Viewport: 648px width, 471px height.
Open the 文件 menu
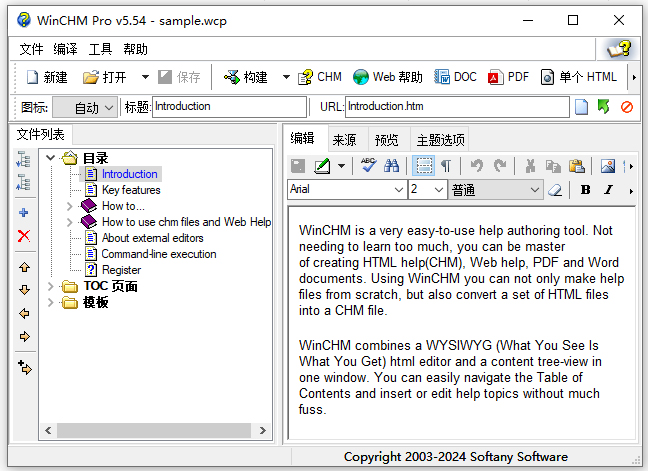tap(31, 49)
